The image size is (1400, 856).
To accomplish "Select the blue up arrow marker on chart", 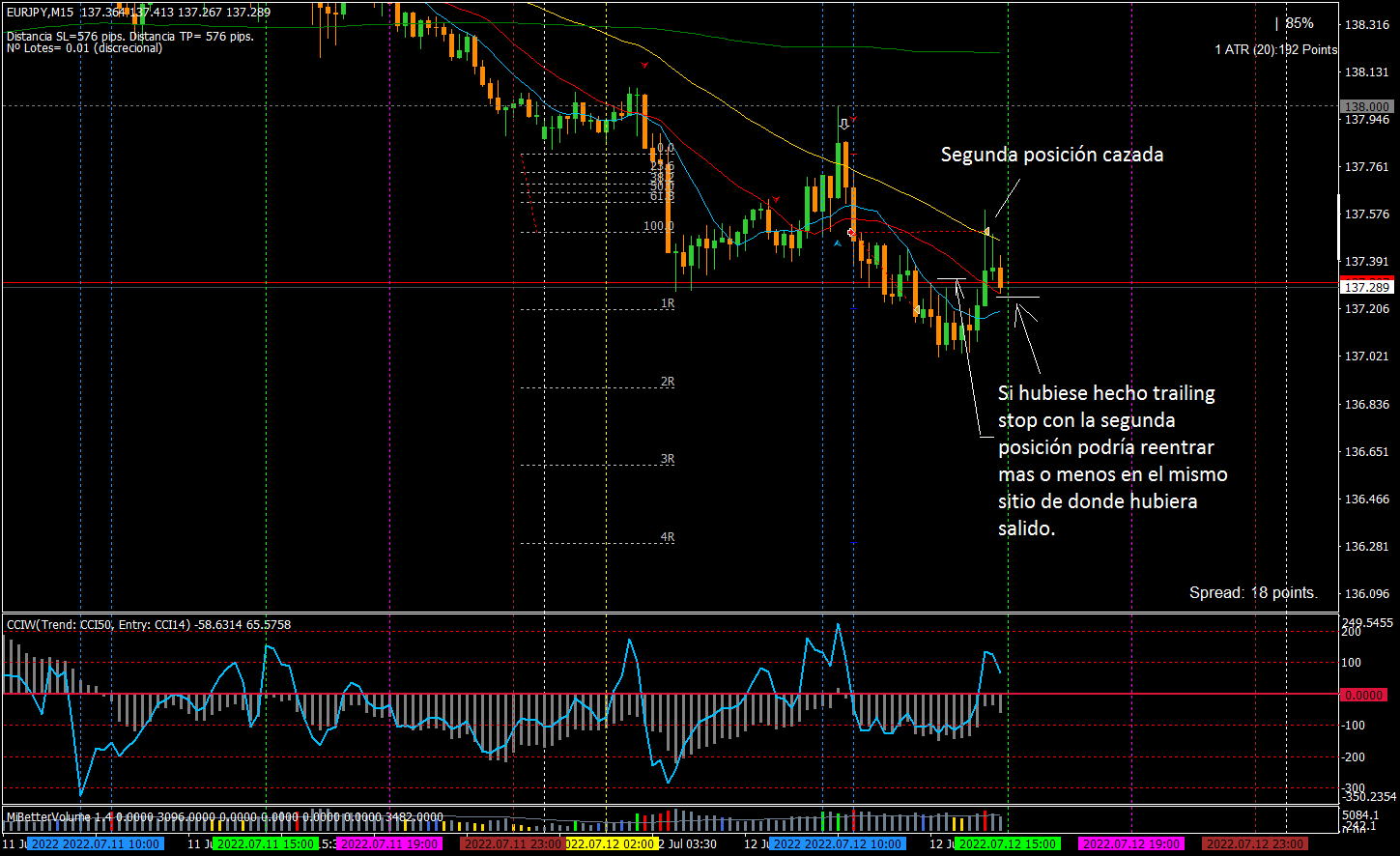I will click(x=838, y=243).
